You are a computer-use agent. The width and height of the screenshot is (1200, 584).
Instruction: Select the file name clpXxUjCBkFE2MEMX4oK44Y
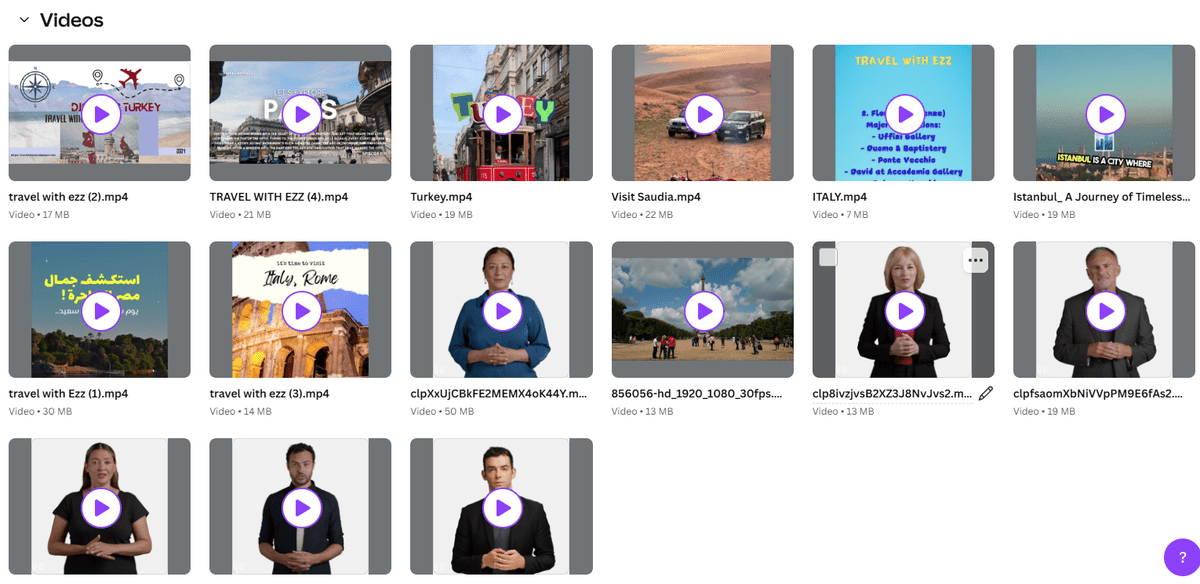click(x=497, y=394)
